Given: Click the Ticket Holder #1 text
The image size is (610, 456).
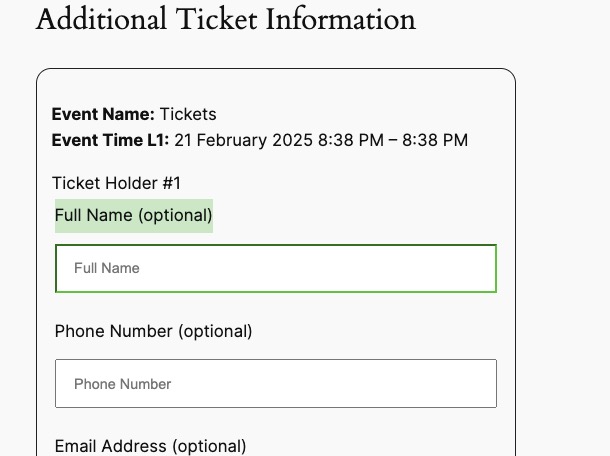Looking at the screenshot, I should point(116,183).
